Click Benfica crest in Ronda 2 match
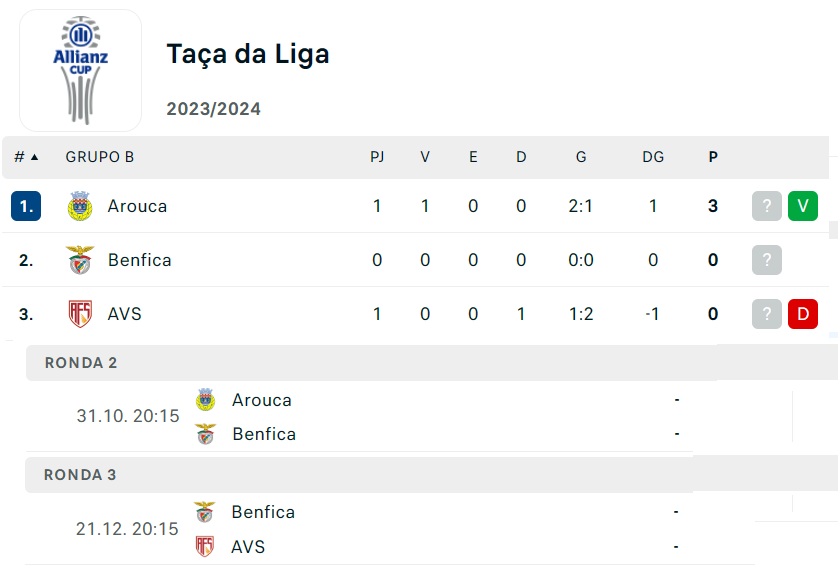Image resolution: width=838 pixels, height=571 pixels. pyautogui.click(x=205, y=434)
